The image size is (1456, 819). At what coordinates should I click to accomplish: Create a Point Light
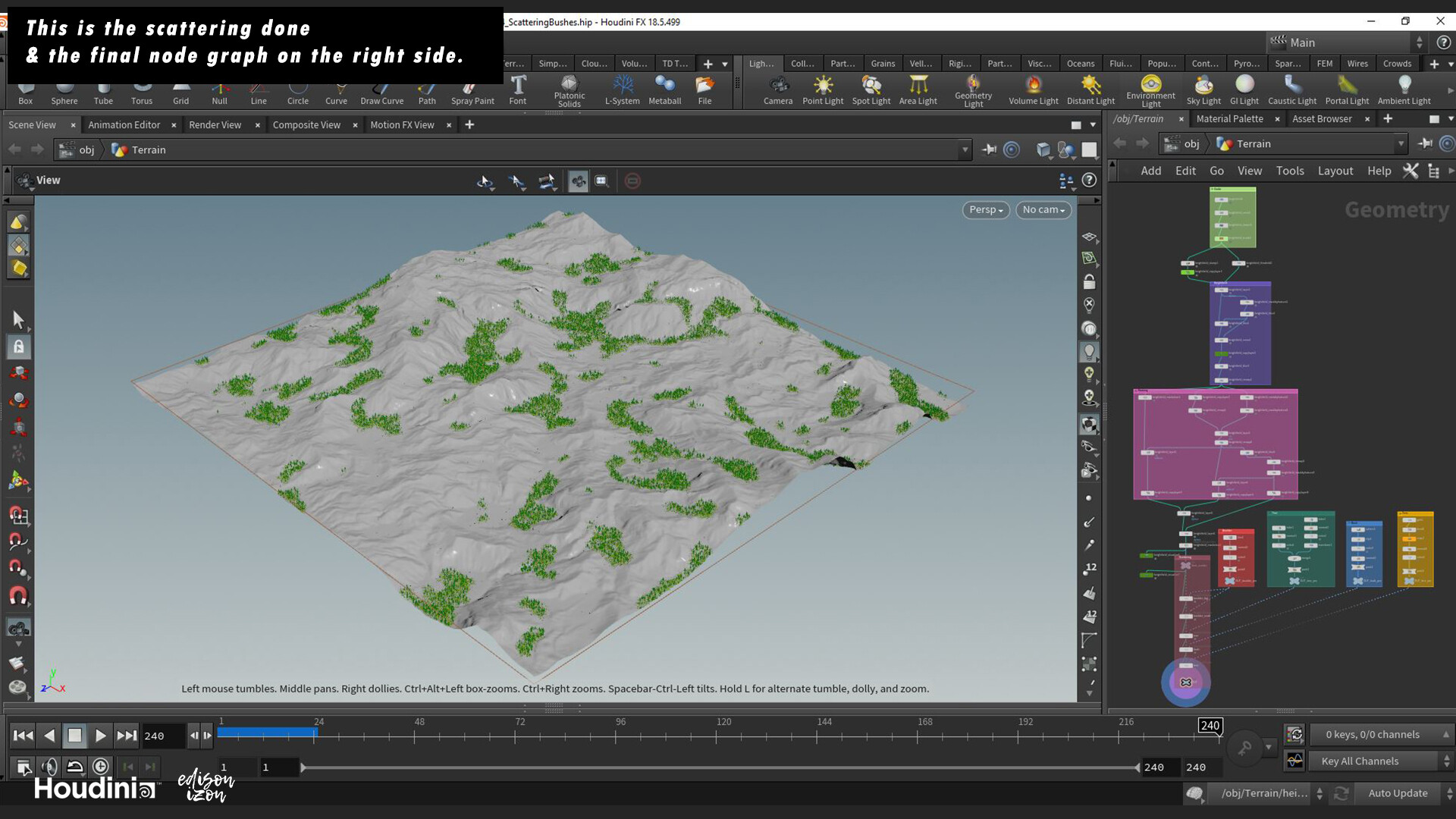tap(823, 91)
